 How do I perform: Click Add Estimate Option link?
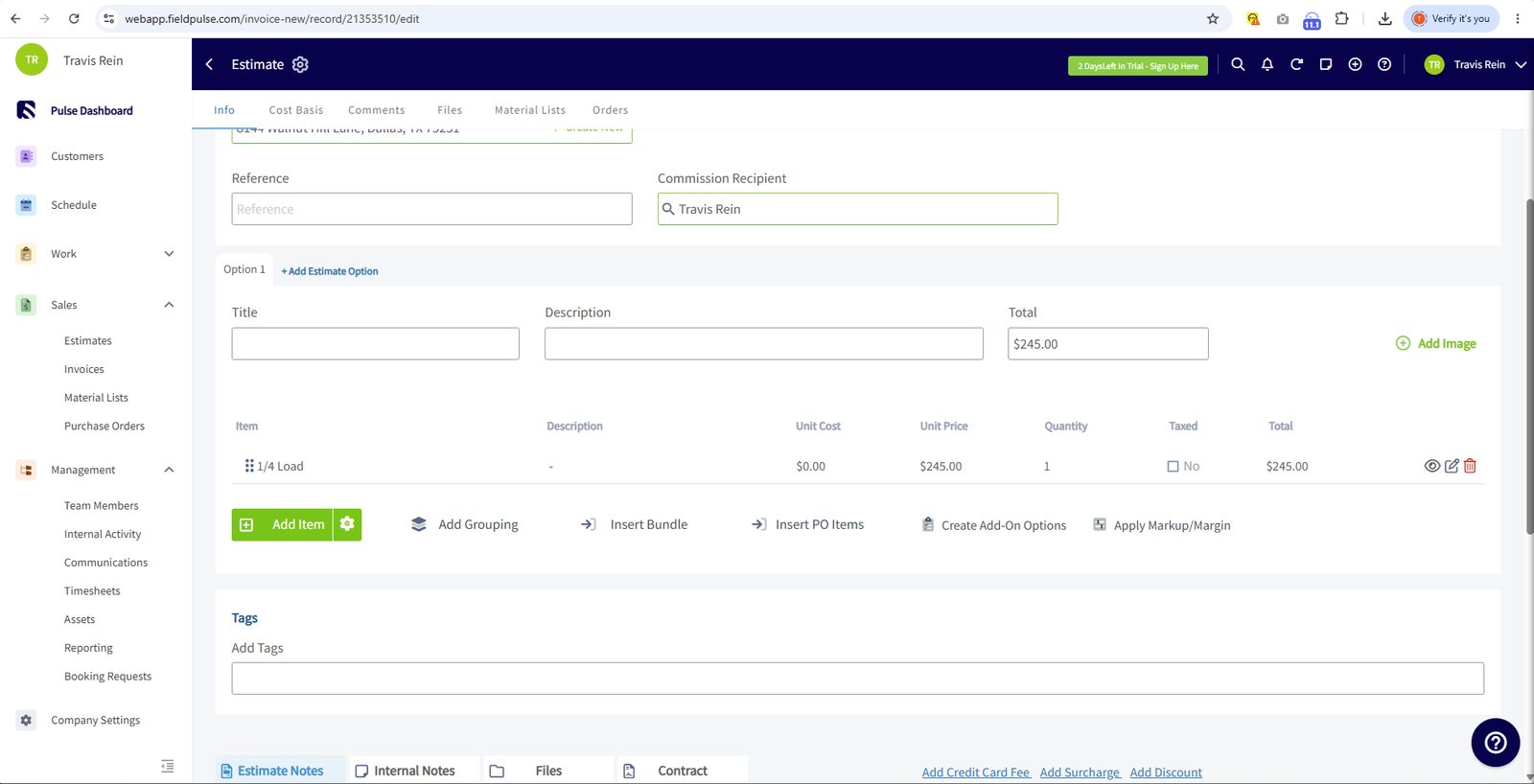tap(330, 271)
